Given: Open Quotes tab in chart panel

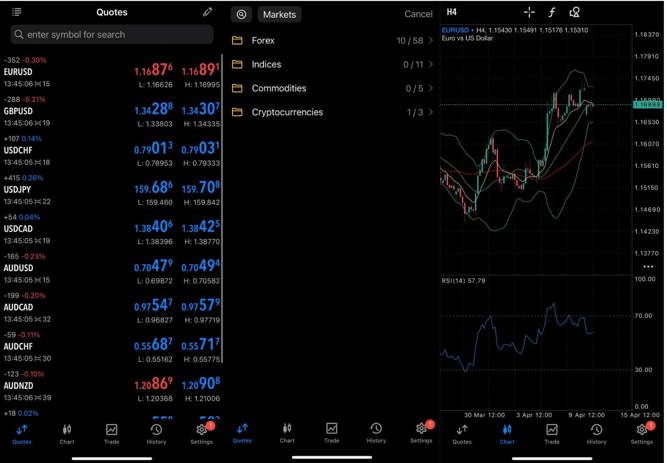Looking at the screenshot, I should point(462,434).
